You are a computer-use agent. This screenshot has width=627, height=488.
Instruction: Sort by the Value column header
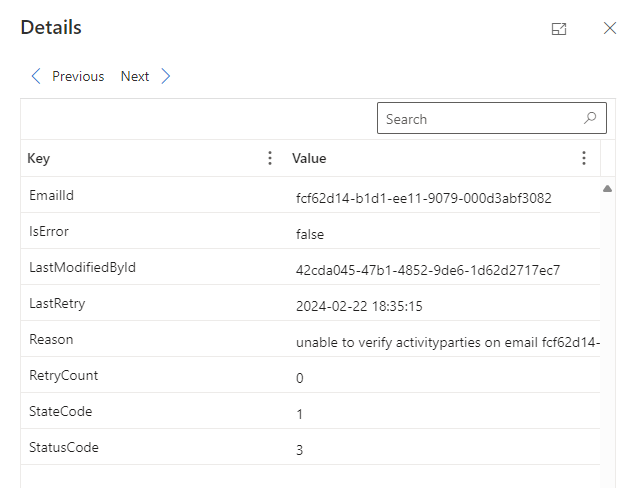pos(309,158)
